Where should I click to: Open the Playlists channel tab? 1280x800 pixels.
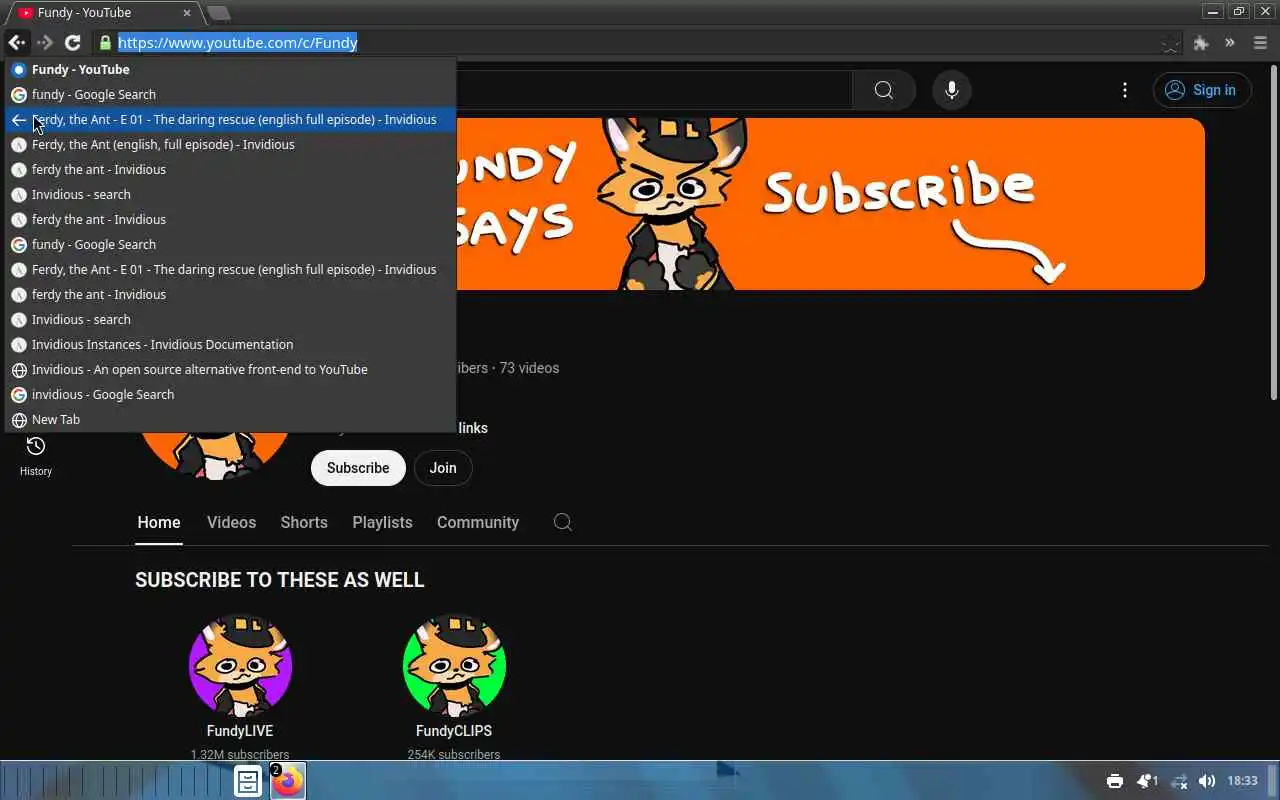pyautogui.click(x=382, y=522)
